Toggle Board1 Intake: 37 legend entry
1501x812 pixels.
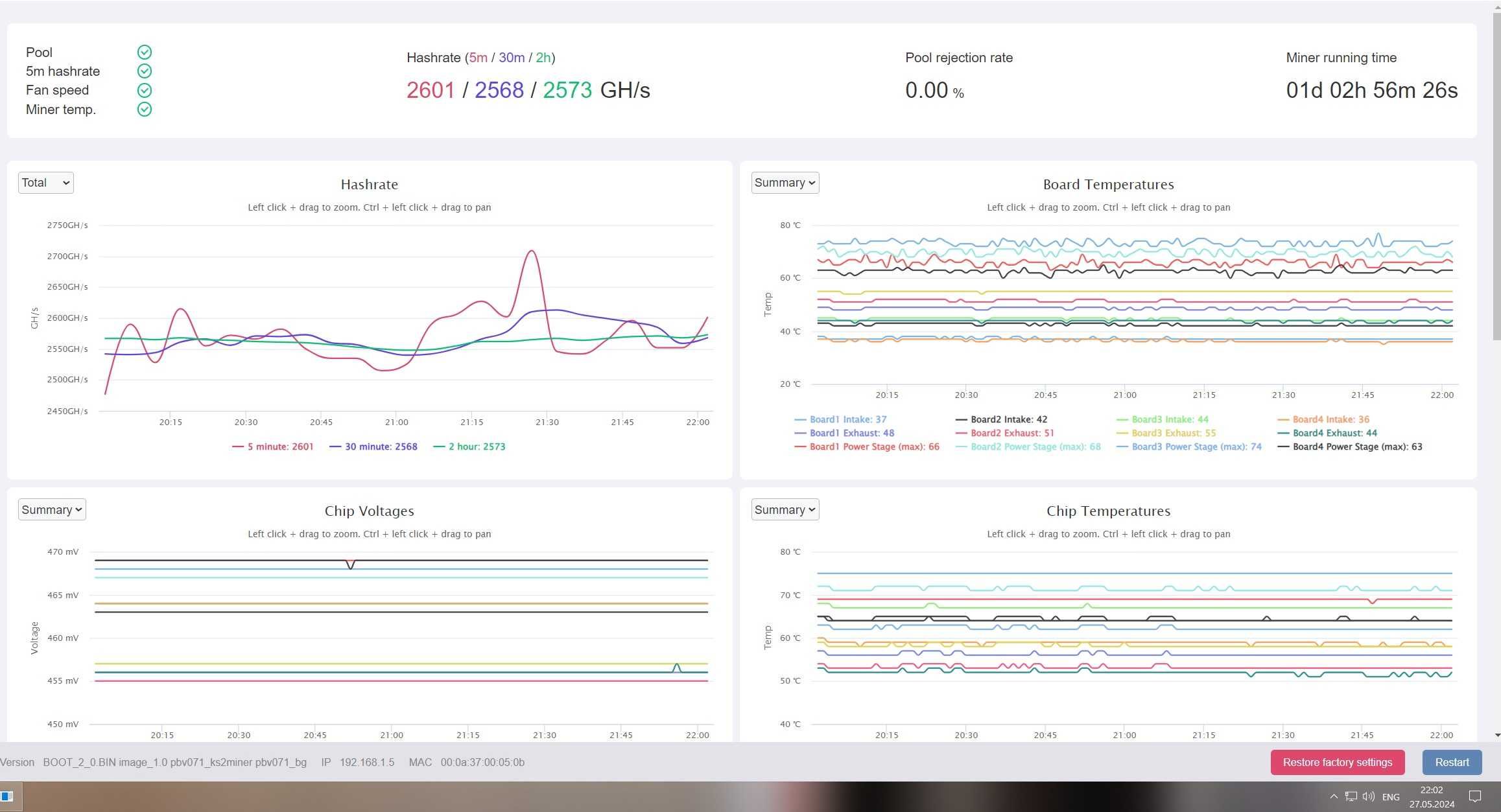840,419
